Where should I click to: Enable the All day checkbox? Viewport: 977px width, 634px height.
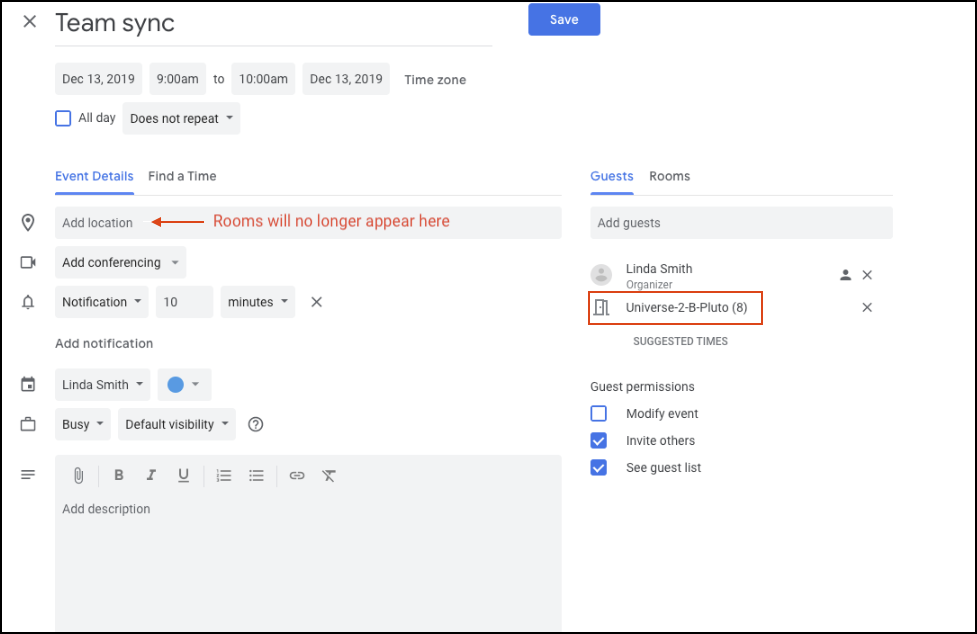pyautogui.click(x=63, y=118)
